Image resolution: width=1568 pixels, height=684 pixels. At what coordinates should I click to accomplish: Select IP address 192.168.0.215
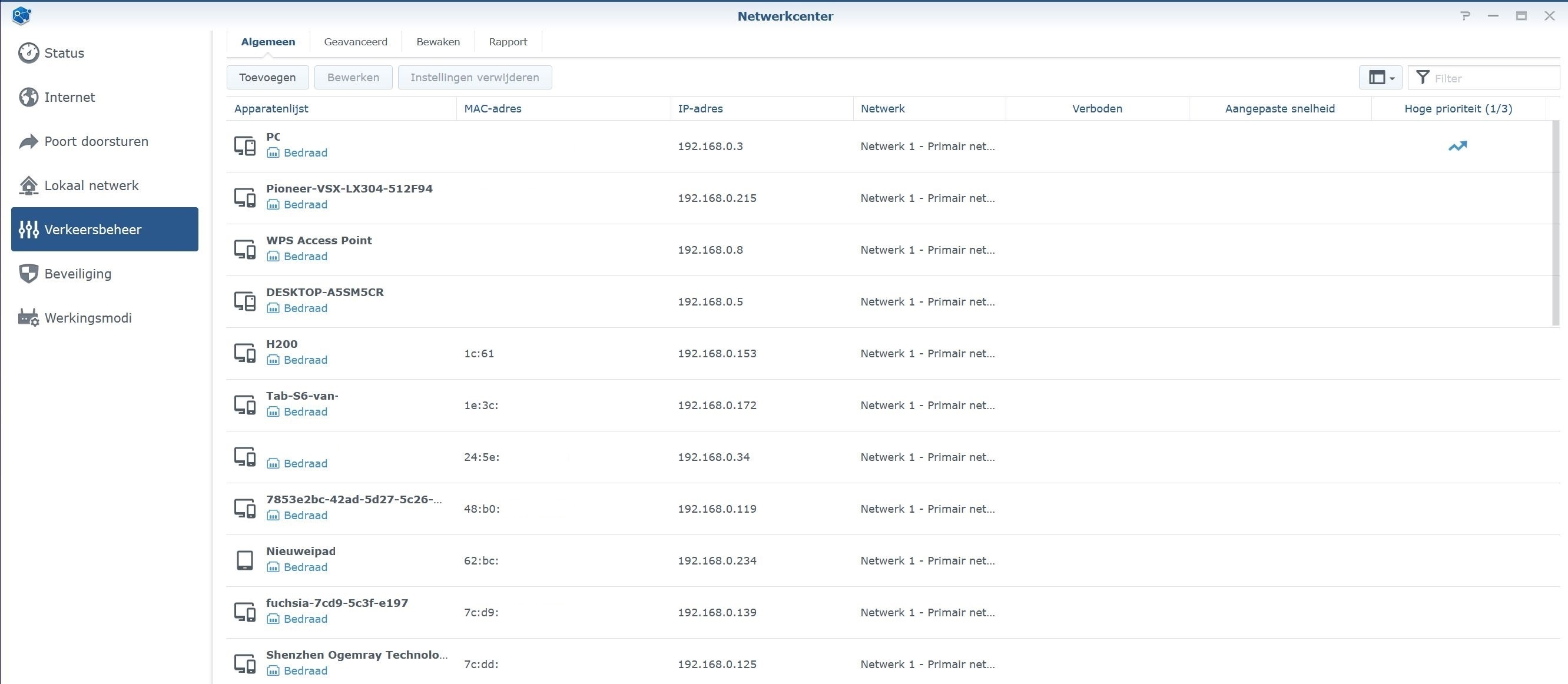(x=717, y=198)
